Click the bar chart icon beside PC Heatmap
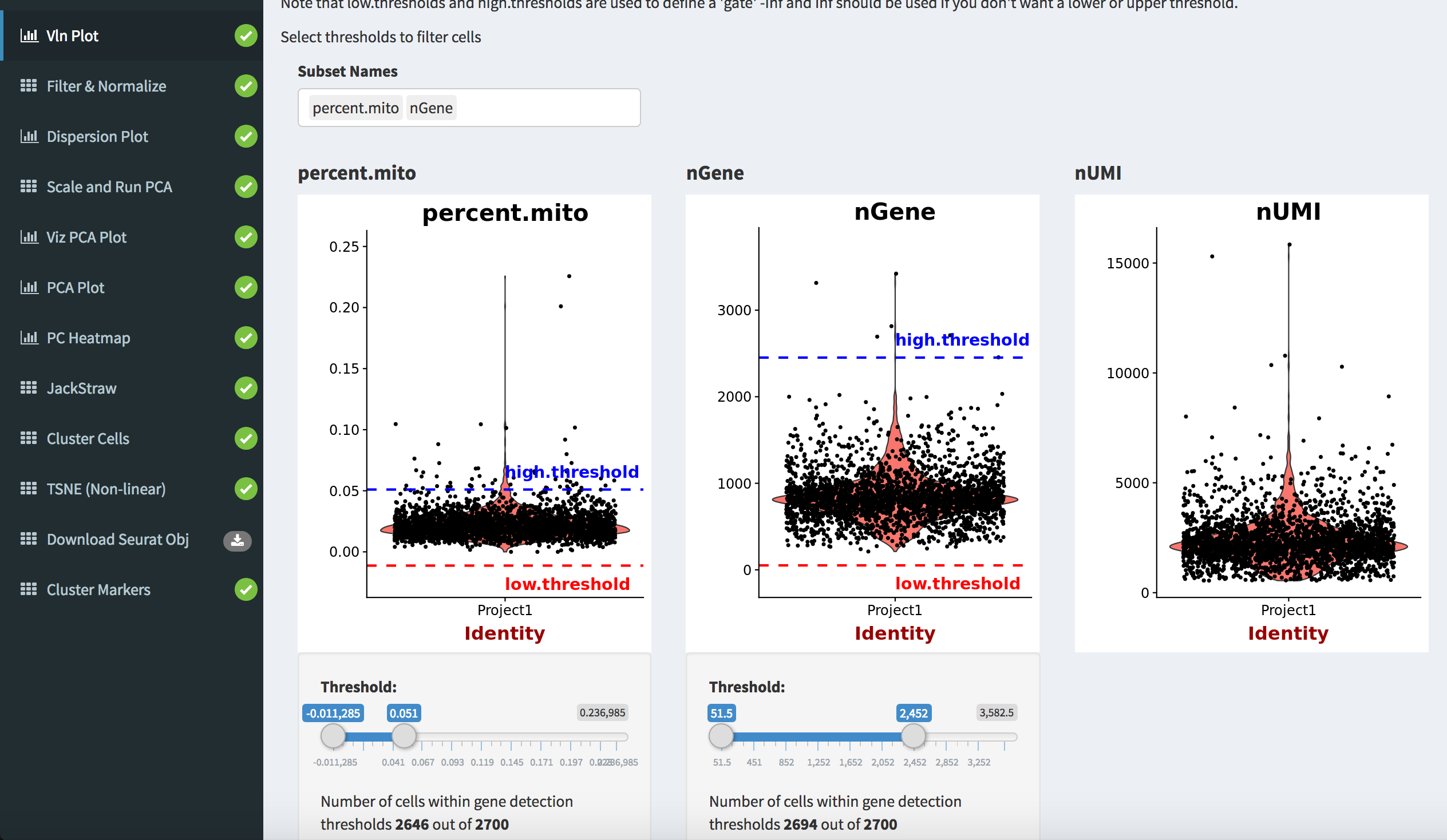 (x=29, y=338)
